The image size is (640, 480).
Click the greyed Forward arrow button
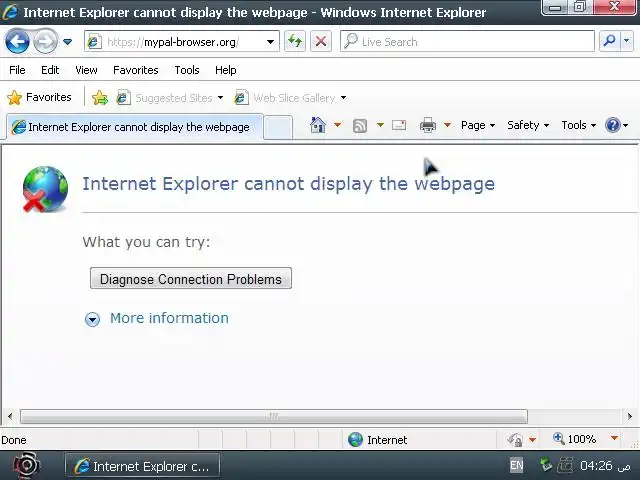(45, 41)
